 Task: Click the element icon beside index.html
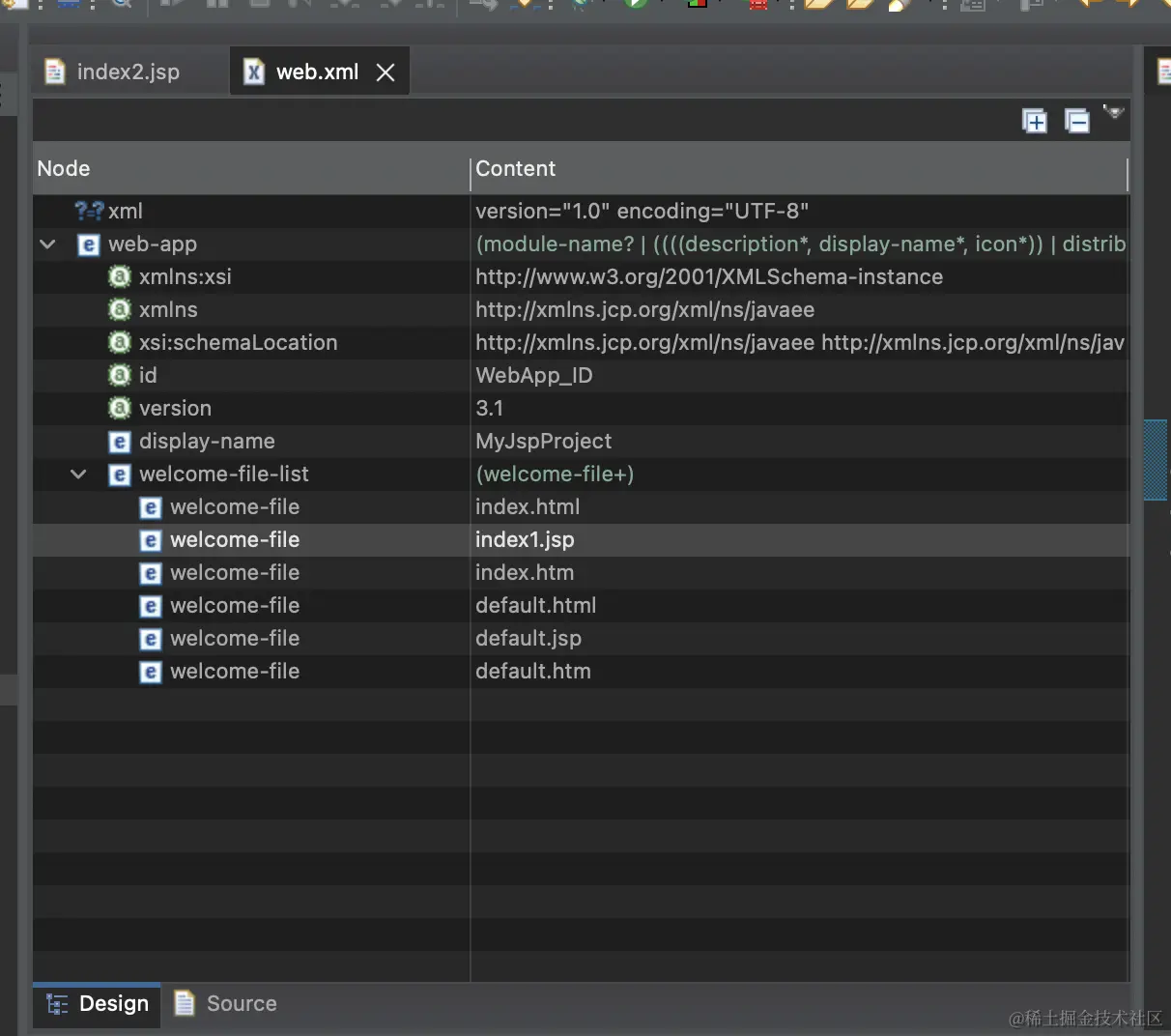point(151,507)
